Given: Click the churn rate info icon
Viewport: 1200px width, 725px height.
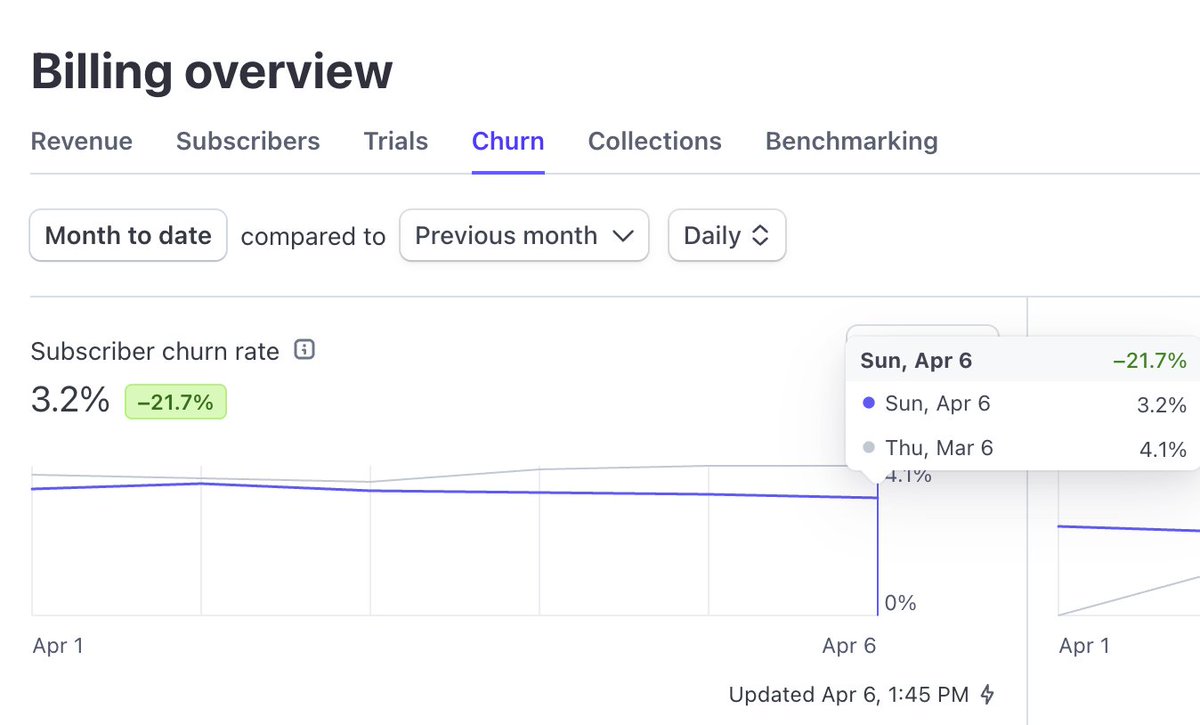Looking at the screenshot, I should pyautogui.click(x=306, y=350).
